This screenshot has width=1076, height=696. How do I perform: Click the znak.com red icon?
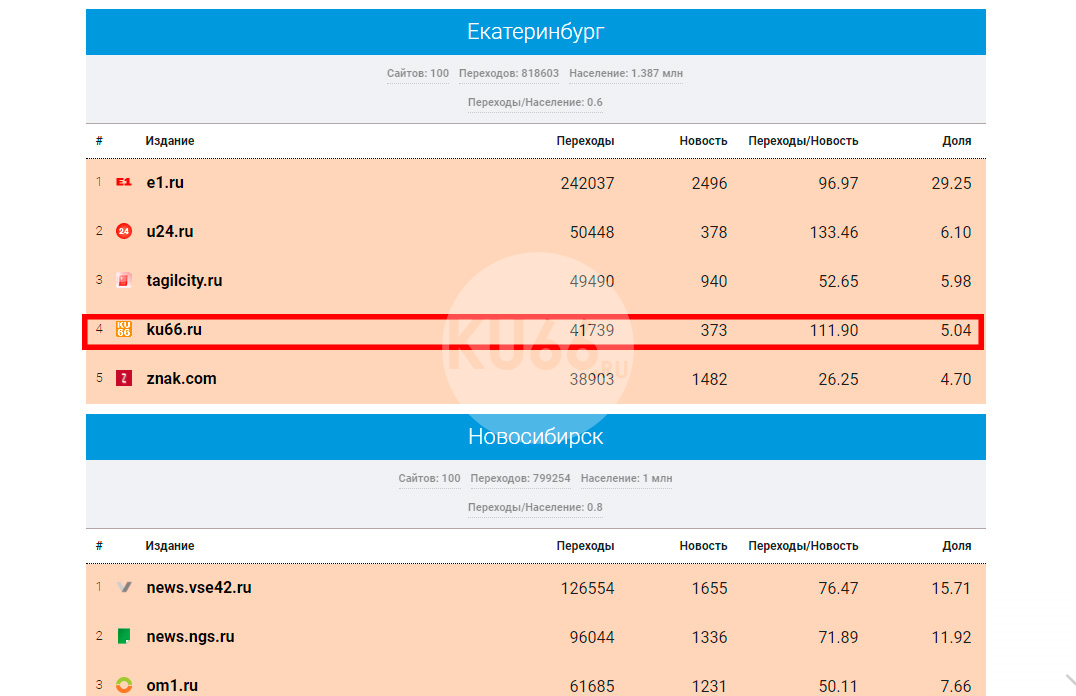tap(124, 378)
